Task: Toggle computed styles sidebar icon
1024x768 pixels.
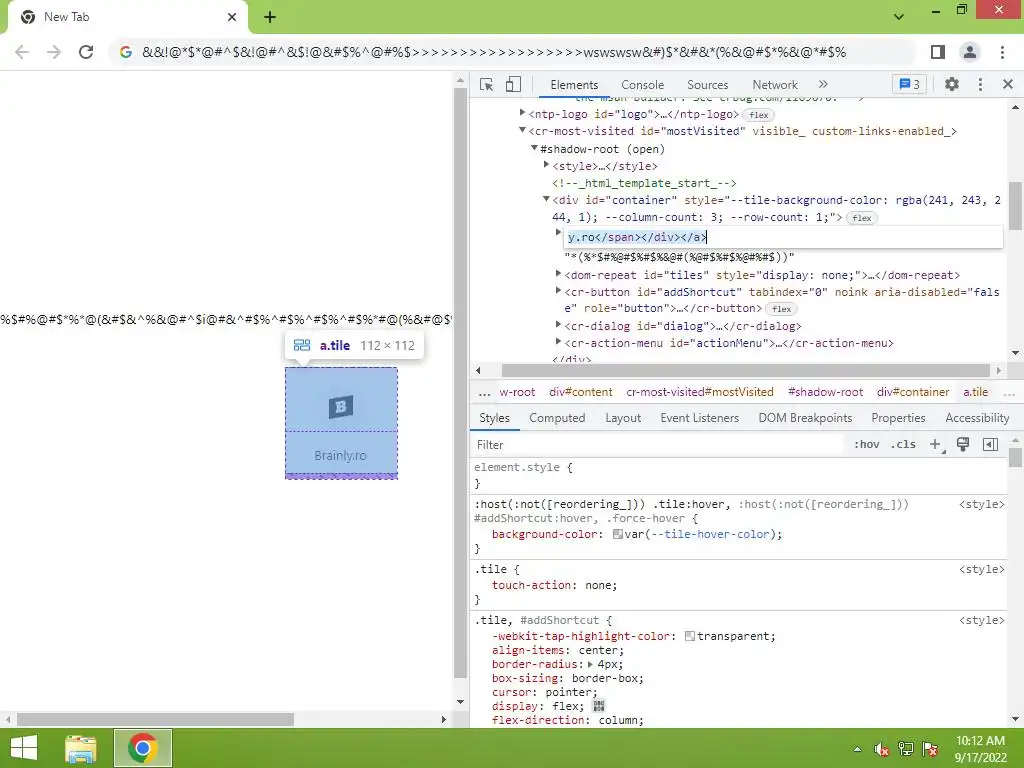Action: [990, 445]
